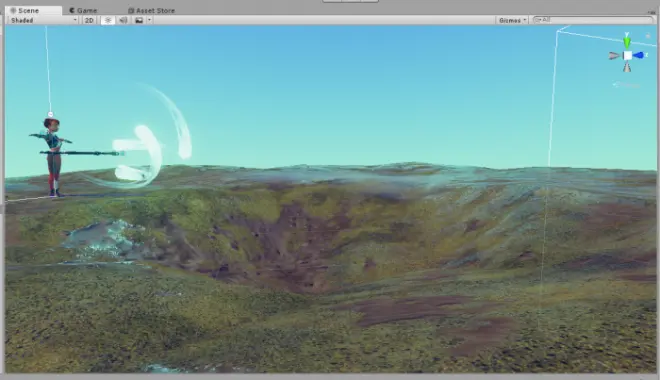This screenshot has width=660, height=380.
Task: Click the white center cube of orientation gizmo
Action: [628, 56]
